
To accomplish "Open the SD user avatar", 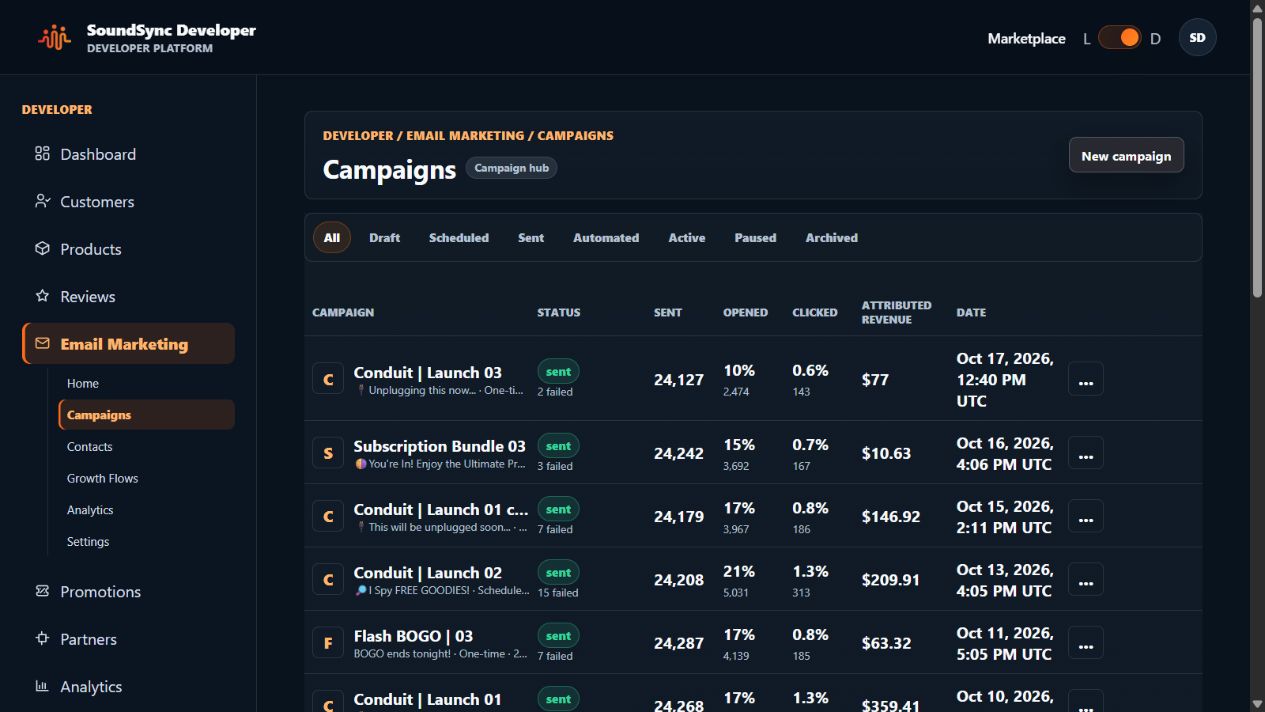I will point(1197,38).
